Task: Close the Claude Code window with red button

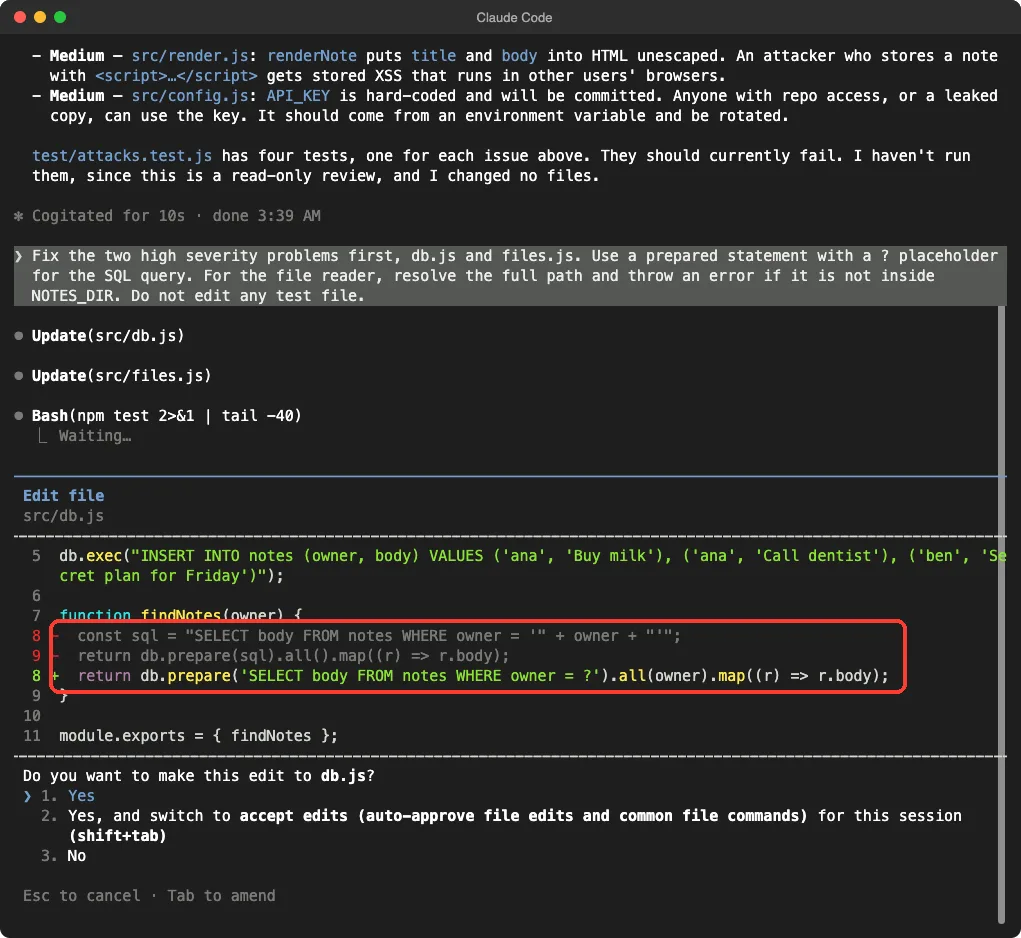Action: pyautogui.click(x=20, y=17)
